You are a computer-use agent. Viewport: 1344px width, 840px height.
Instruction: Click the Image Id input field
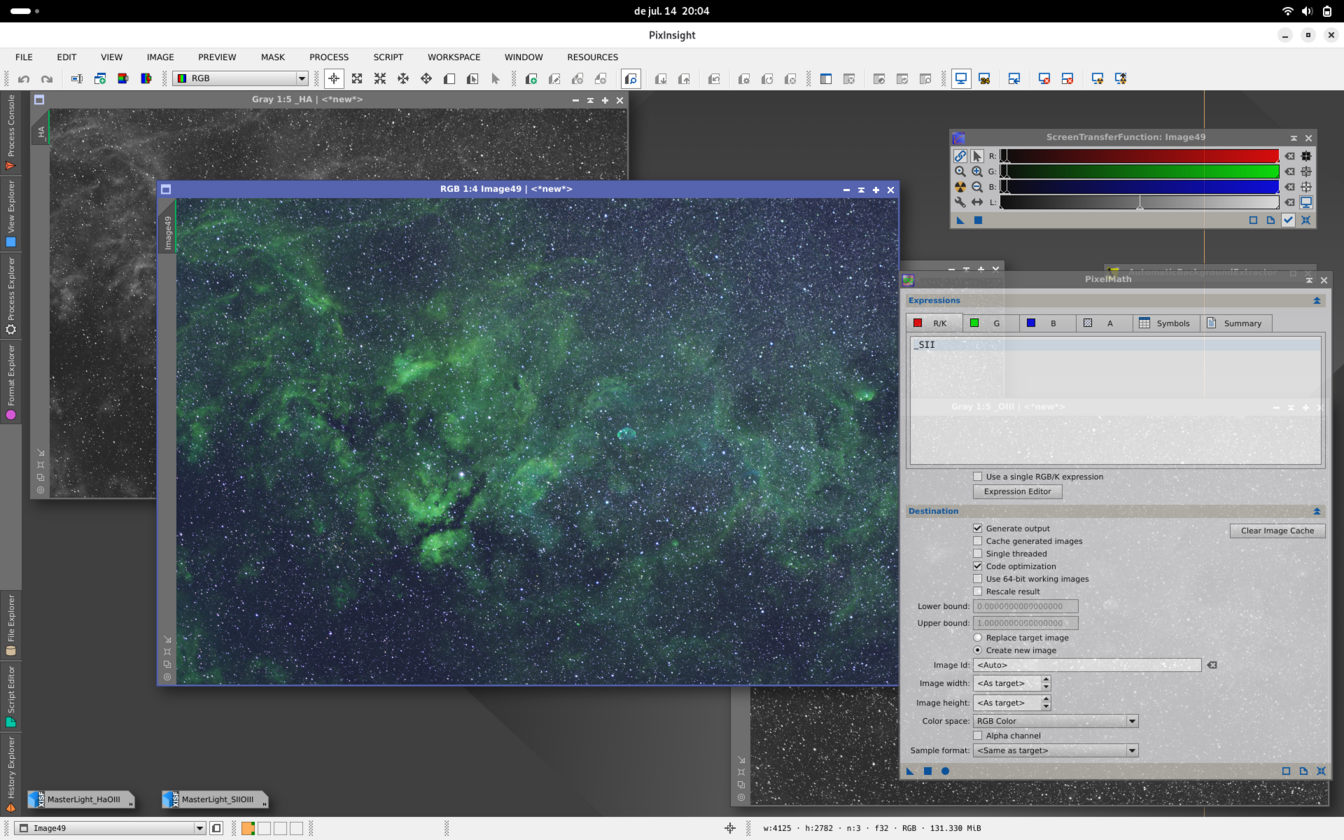click(x=1087, y=665)
